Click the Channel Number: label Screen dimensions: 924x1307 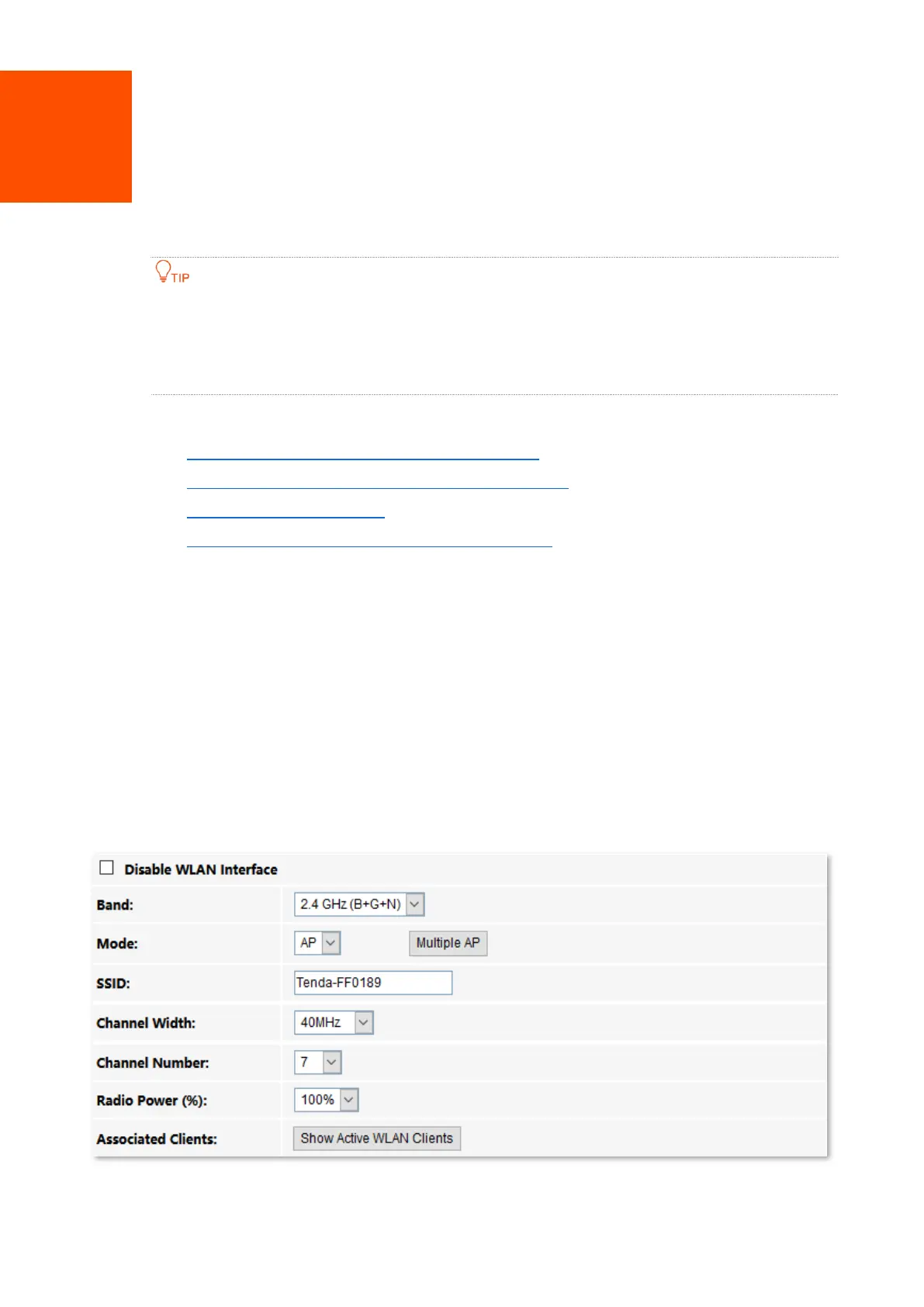tap(153, 1063)
